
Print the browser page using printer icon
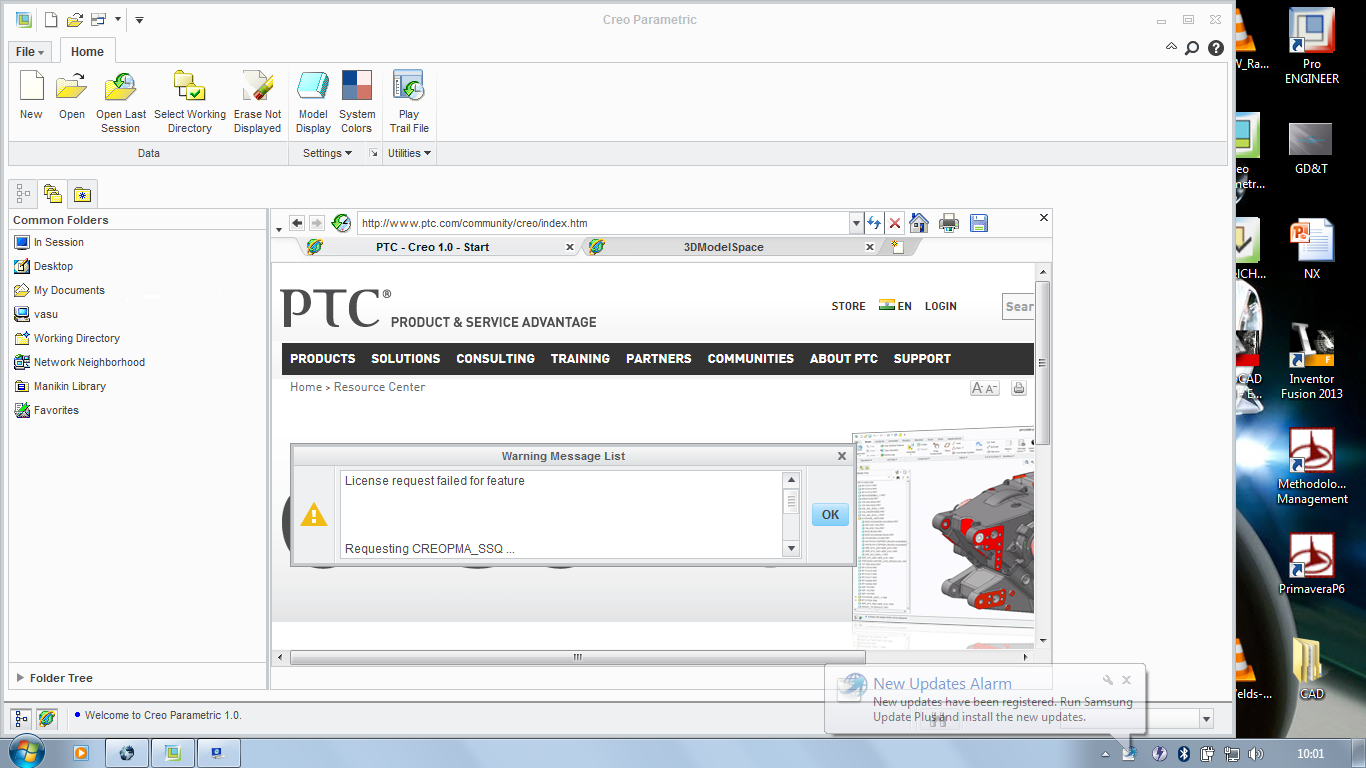point(949,223)
